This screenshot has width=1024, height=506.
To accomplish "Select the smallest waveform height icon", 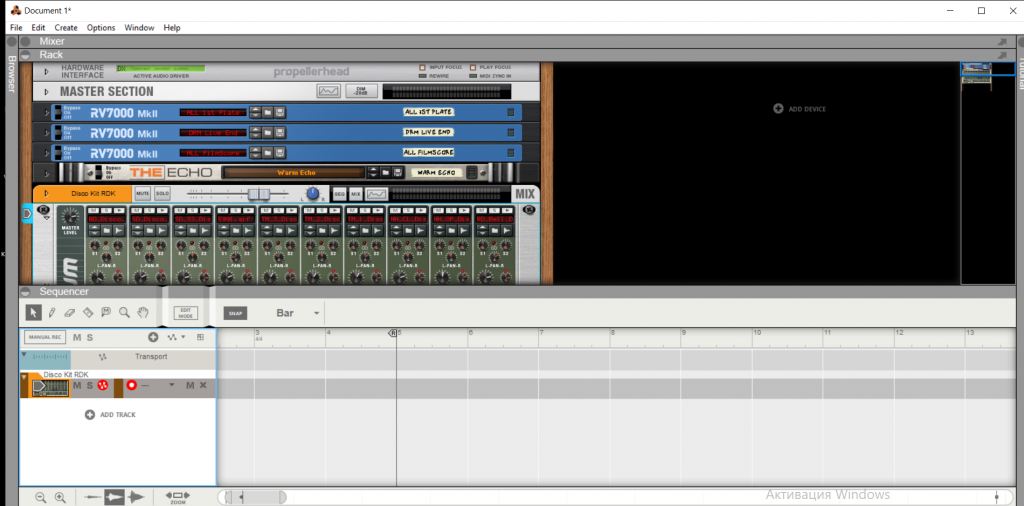I will 93,498.
